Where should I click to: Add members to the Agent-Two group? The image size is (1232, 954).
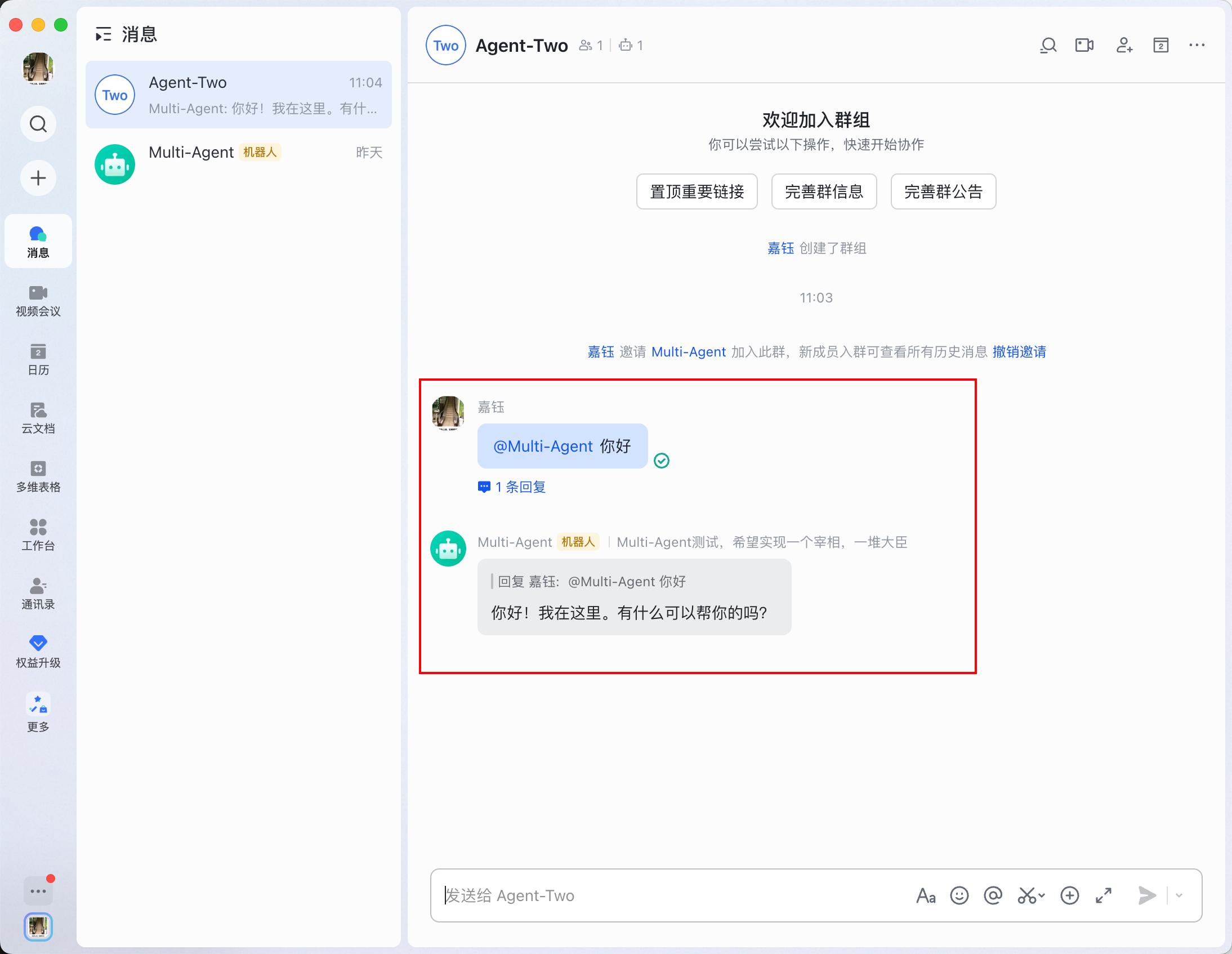coord(1124,45)
